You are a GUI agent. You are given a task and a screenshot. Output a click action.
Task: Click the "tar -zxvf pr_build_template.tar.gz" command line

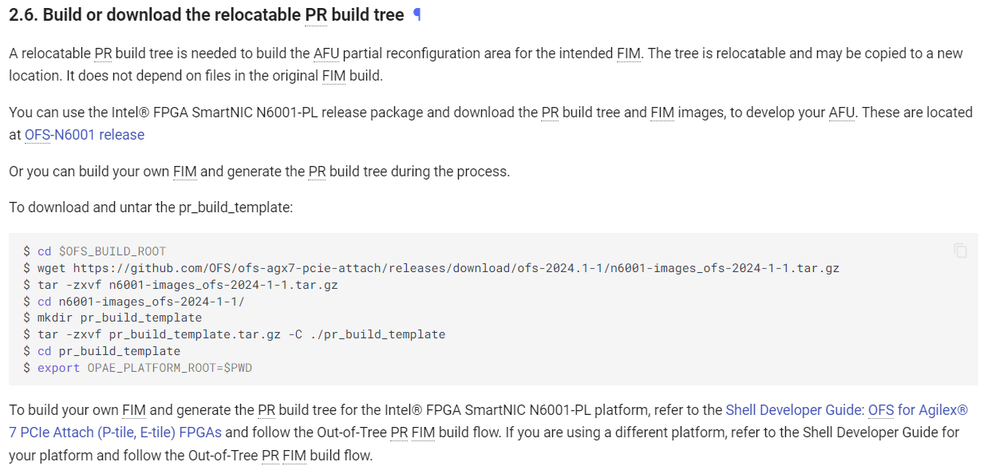tap(240, 334)
